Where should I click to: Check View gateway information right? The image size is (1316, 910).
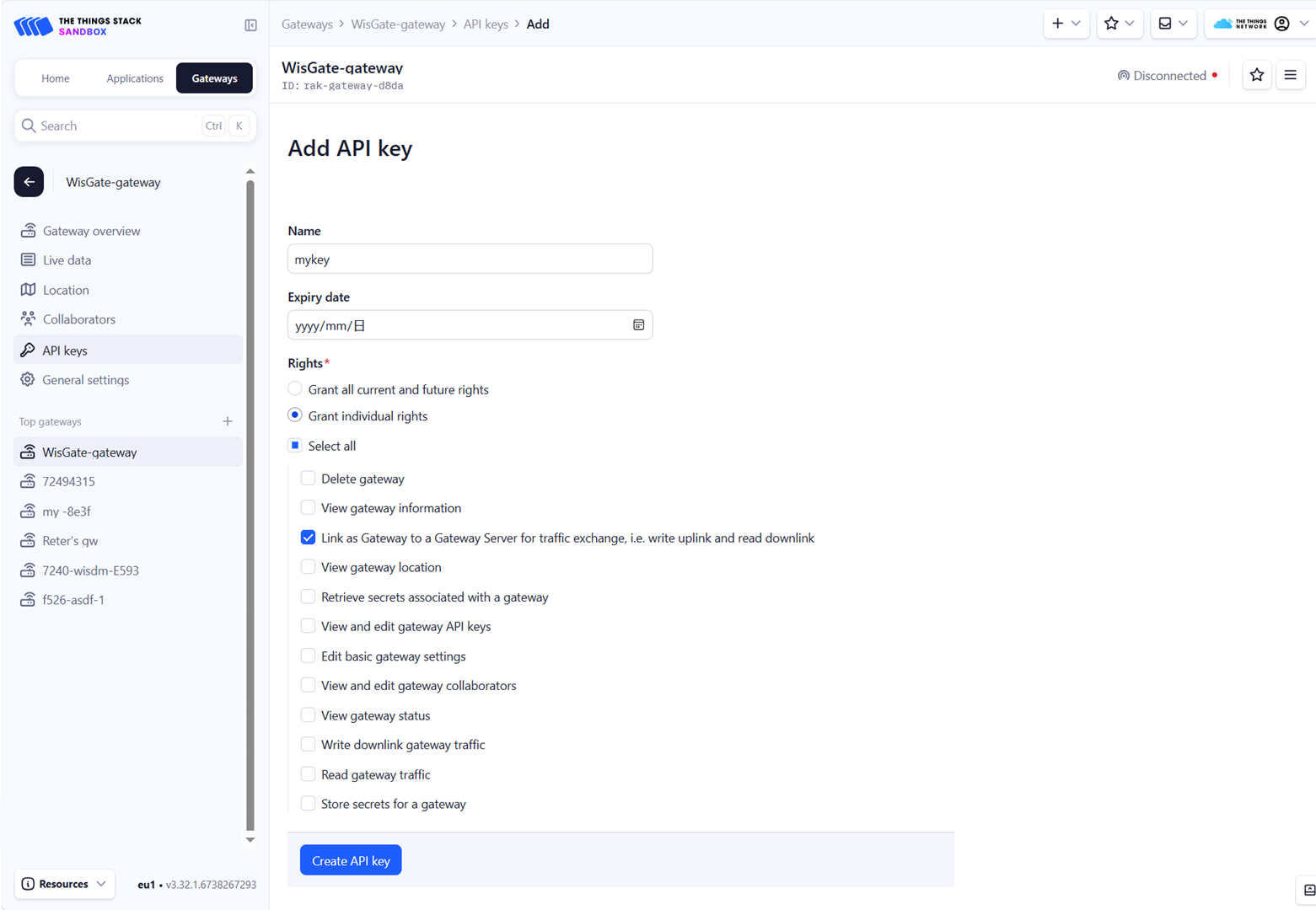[308, 507]
